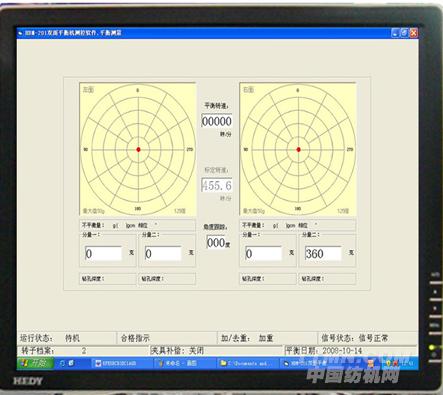Click the 右面 label on right chart
The image size is (443, 395).
point(248,90)
